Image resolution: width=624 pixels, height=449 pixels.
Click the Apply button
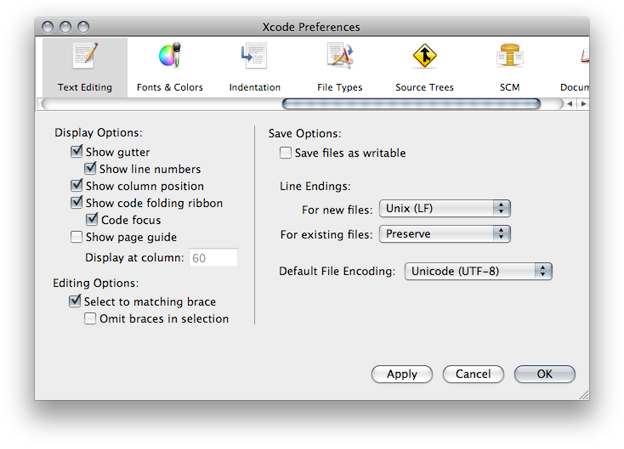click(x=402, y=374)
